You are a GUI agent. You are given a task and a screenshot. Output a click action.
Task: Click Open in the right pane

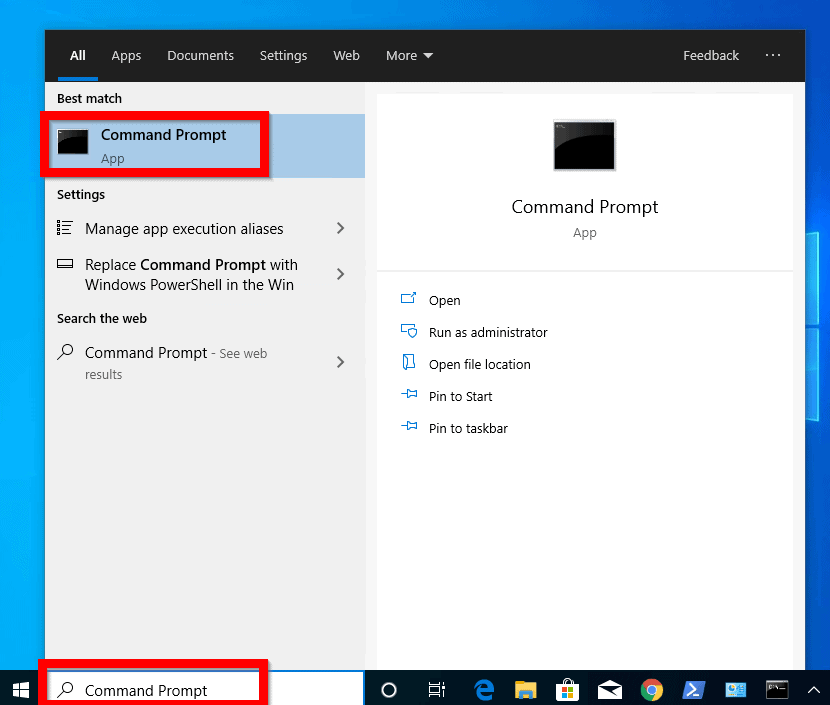coord(445,301)
